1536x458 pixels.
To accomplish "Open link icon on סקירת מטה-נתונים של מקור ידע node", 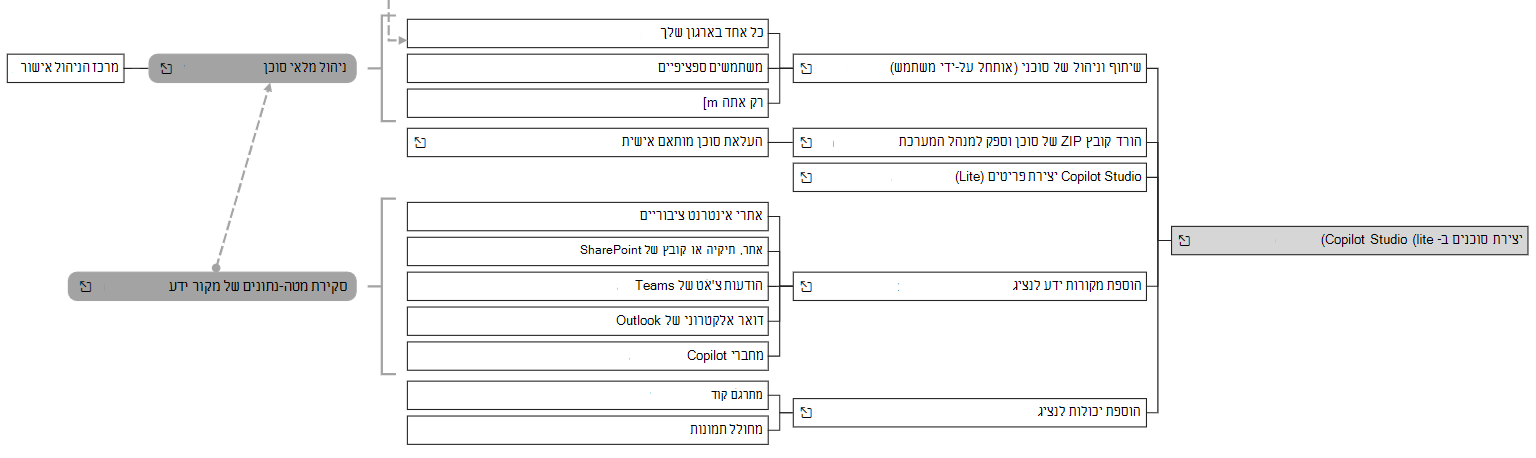I will tap(85, 286).
